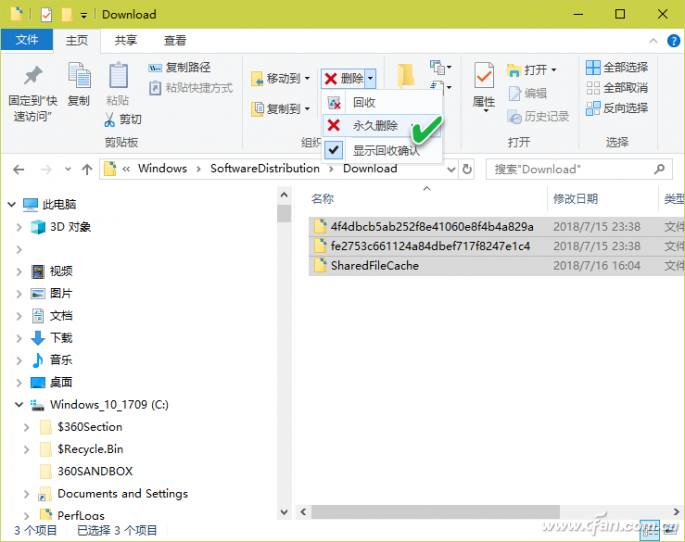Switch to the Share (共享) tab
This screenshot has width=685, height=542.
(x=126, y=40)
